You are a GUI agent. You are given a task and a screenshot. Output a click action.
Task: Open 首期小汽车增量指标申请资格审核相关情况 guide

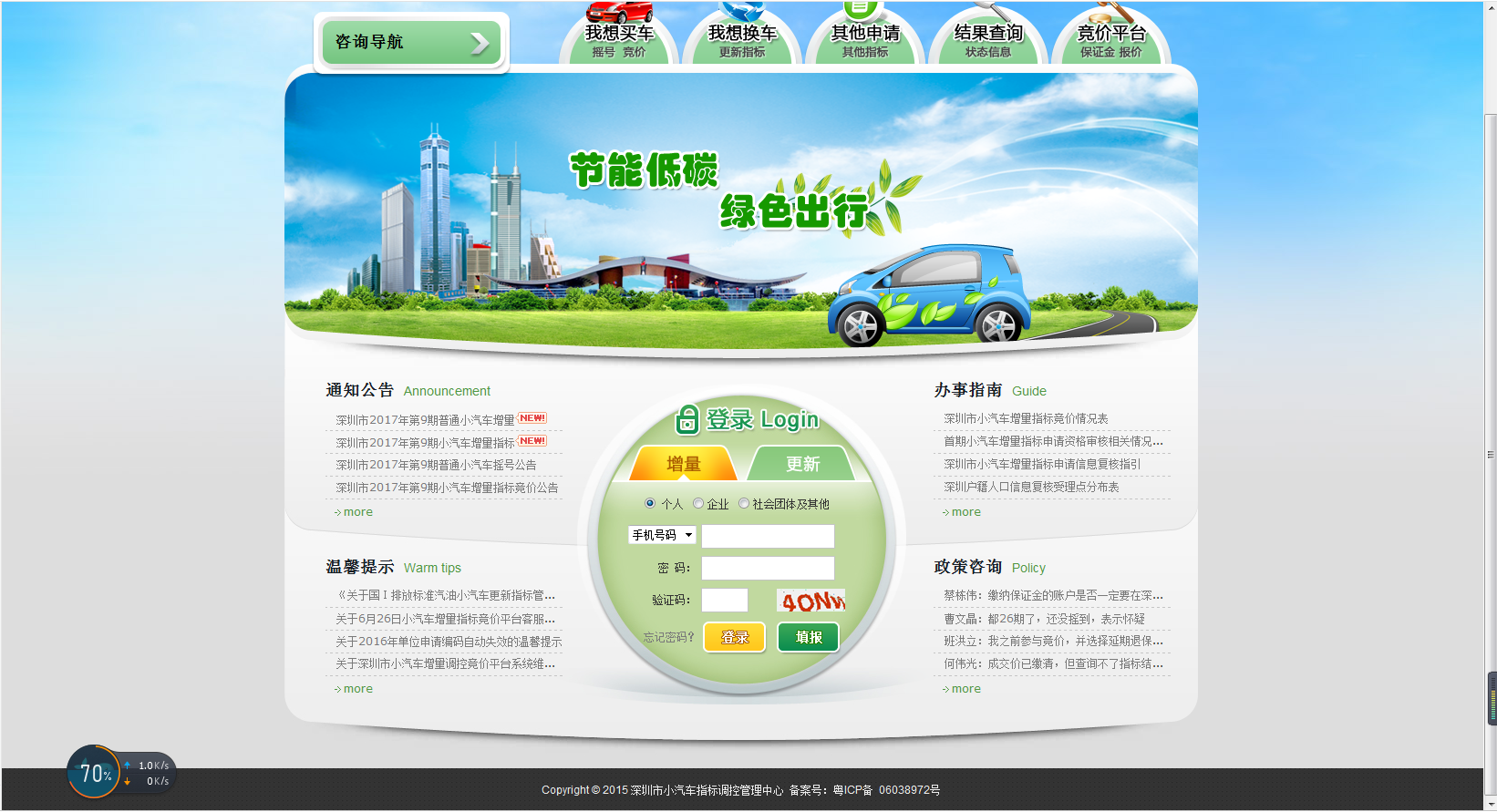(1053, 441)
